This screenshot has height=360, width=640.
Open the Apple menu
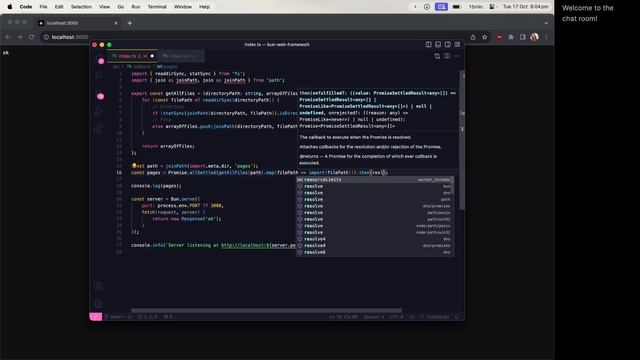tap(10, 7)
